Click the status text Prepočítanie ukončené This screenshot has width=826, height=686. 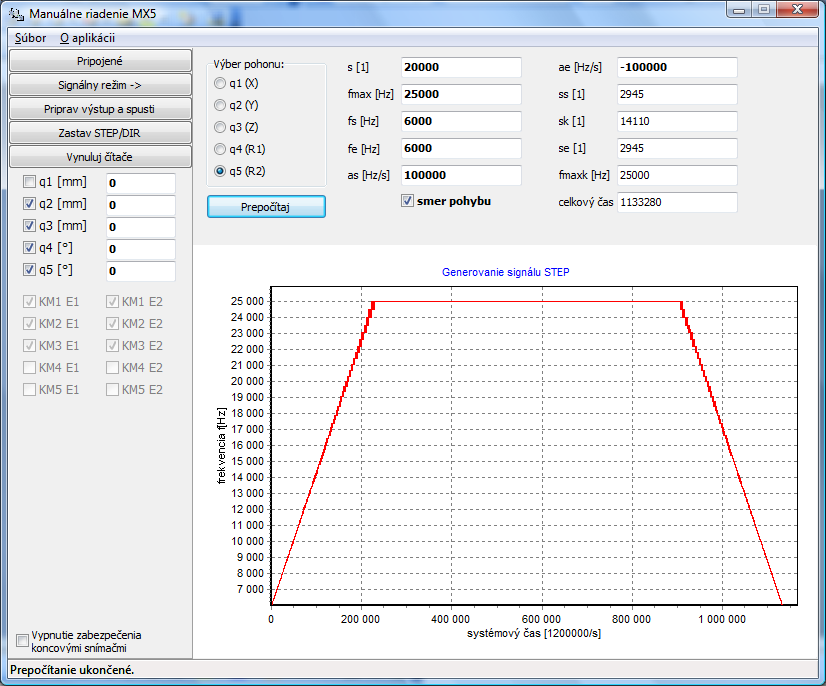tap(72, 670)
